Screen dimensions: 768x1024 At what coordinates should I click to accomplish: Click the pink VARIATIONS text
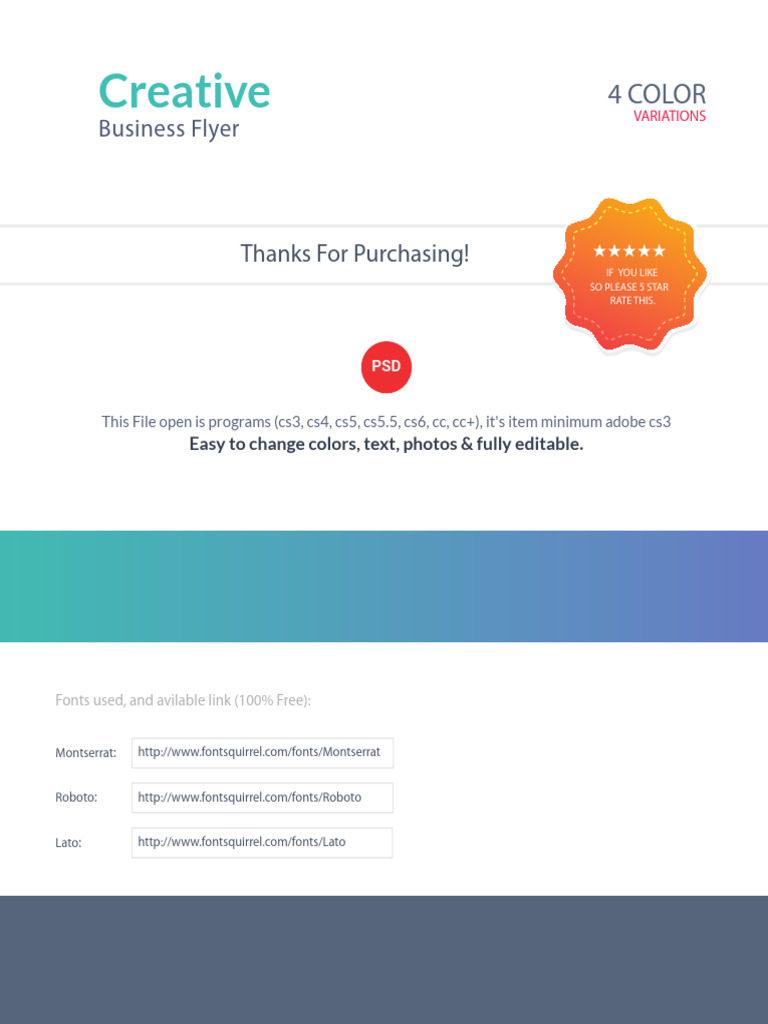click(x=669, y=116)
